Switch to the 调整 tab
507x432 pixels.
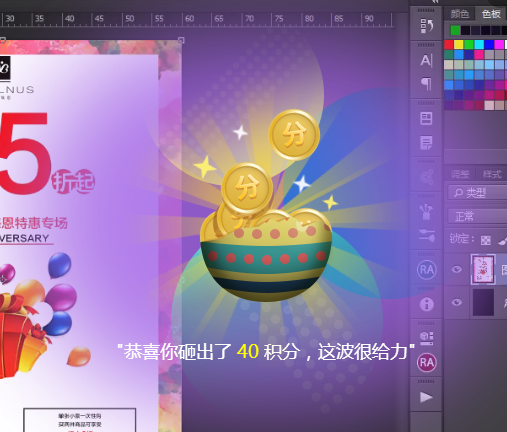(x=460, y=174)
